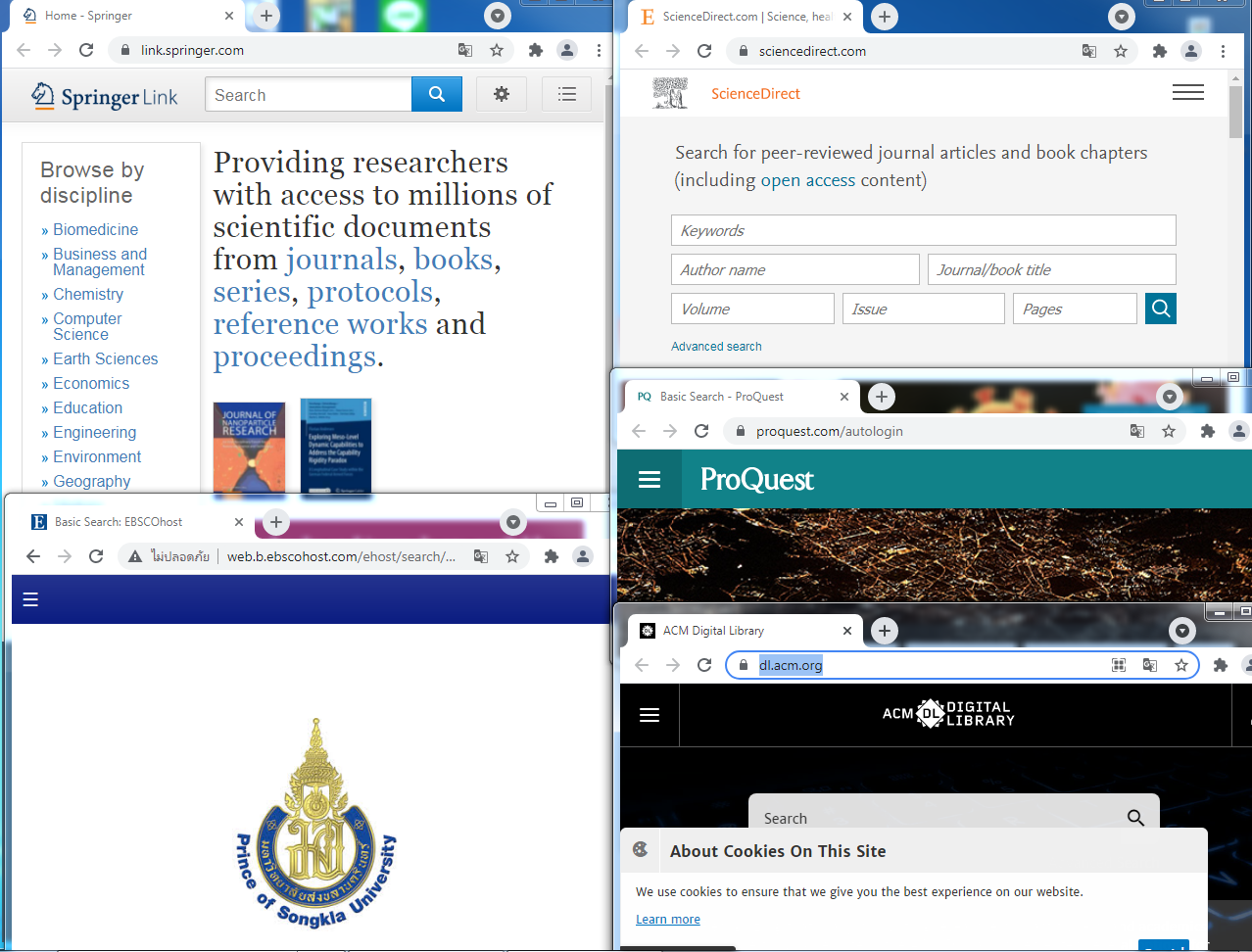Open tab search dropdown in ProQuest window
Viewport: 1252px width, 952px height.
pos(1170,397)
